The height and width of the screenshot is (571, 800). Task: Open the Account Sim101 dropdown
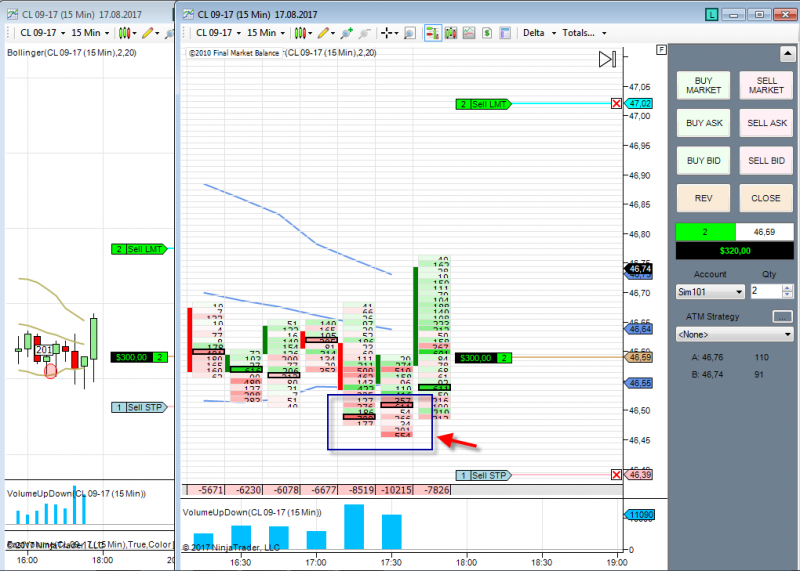click(710, 292)
